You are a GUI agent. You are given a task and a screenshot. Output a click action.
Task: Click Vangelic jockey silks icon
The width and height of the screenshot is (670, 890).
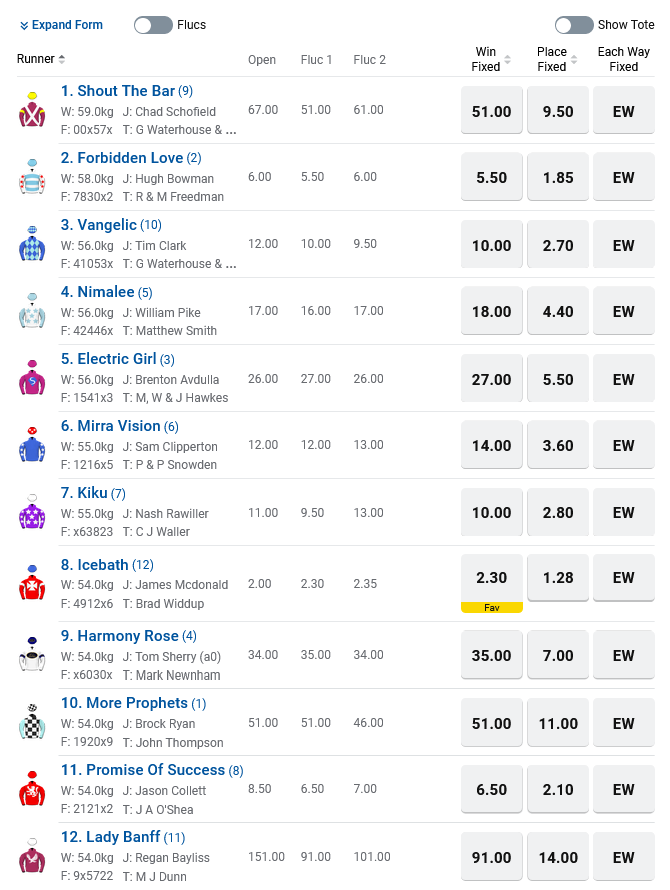[x=31, y=244]
